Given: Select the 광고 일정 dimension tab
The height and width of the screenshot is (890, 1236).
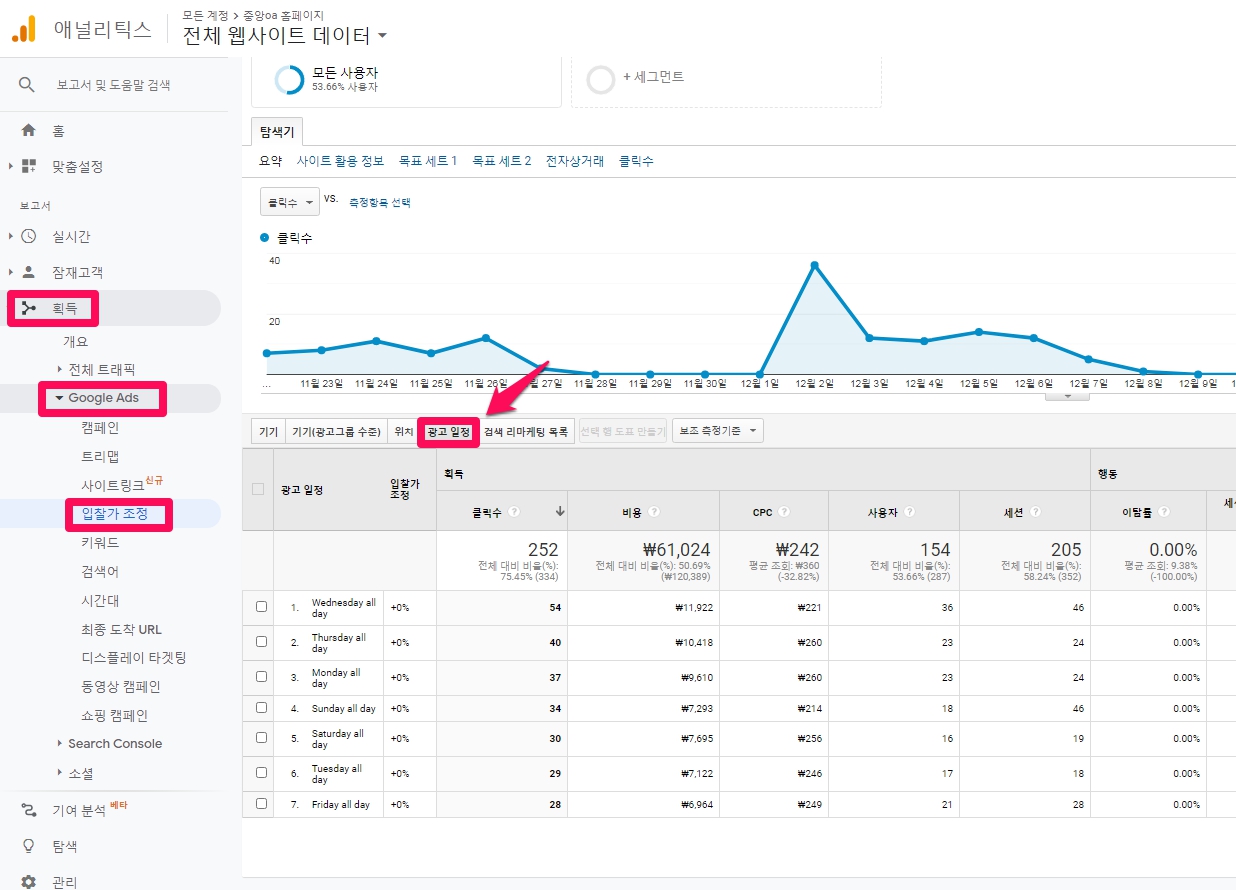Looking at the screenshot, I should click(x=448, y=432).
